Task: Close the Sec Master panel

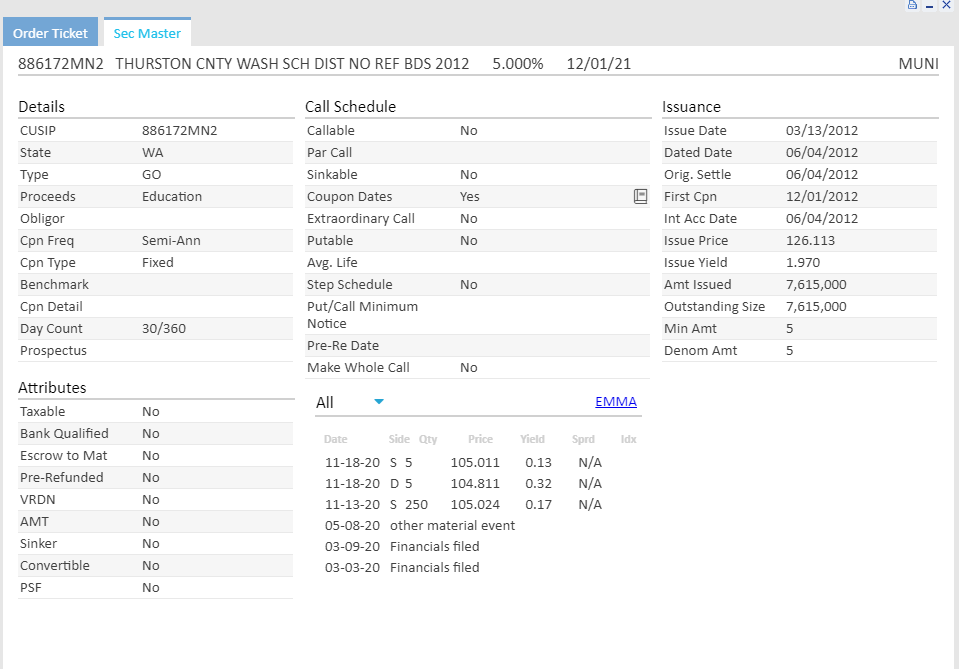Action: (946, 5)
